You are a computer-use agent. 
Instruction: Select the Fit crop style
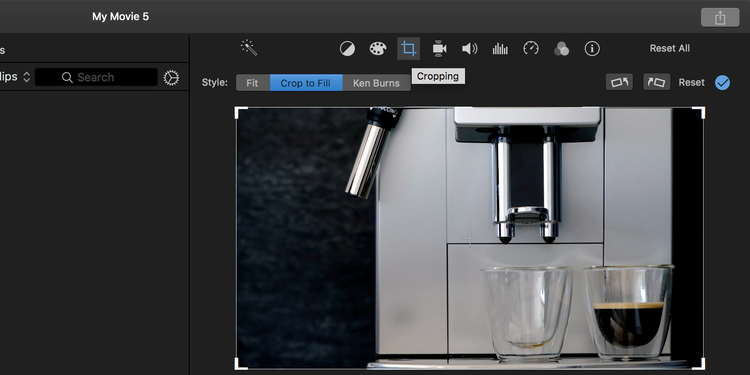[253, 83]
